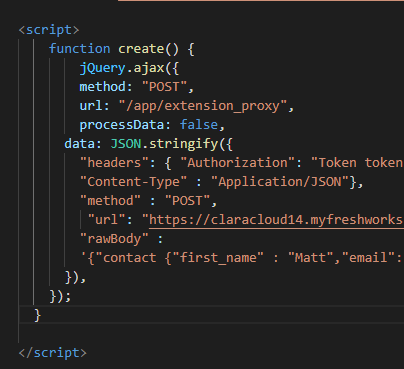Click "Token token" string value

point(357,163)
